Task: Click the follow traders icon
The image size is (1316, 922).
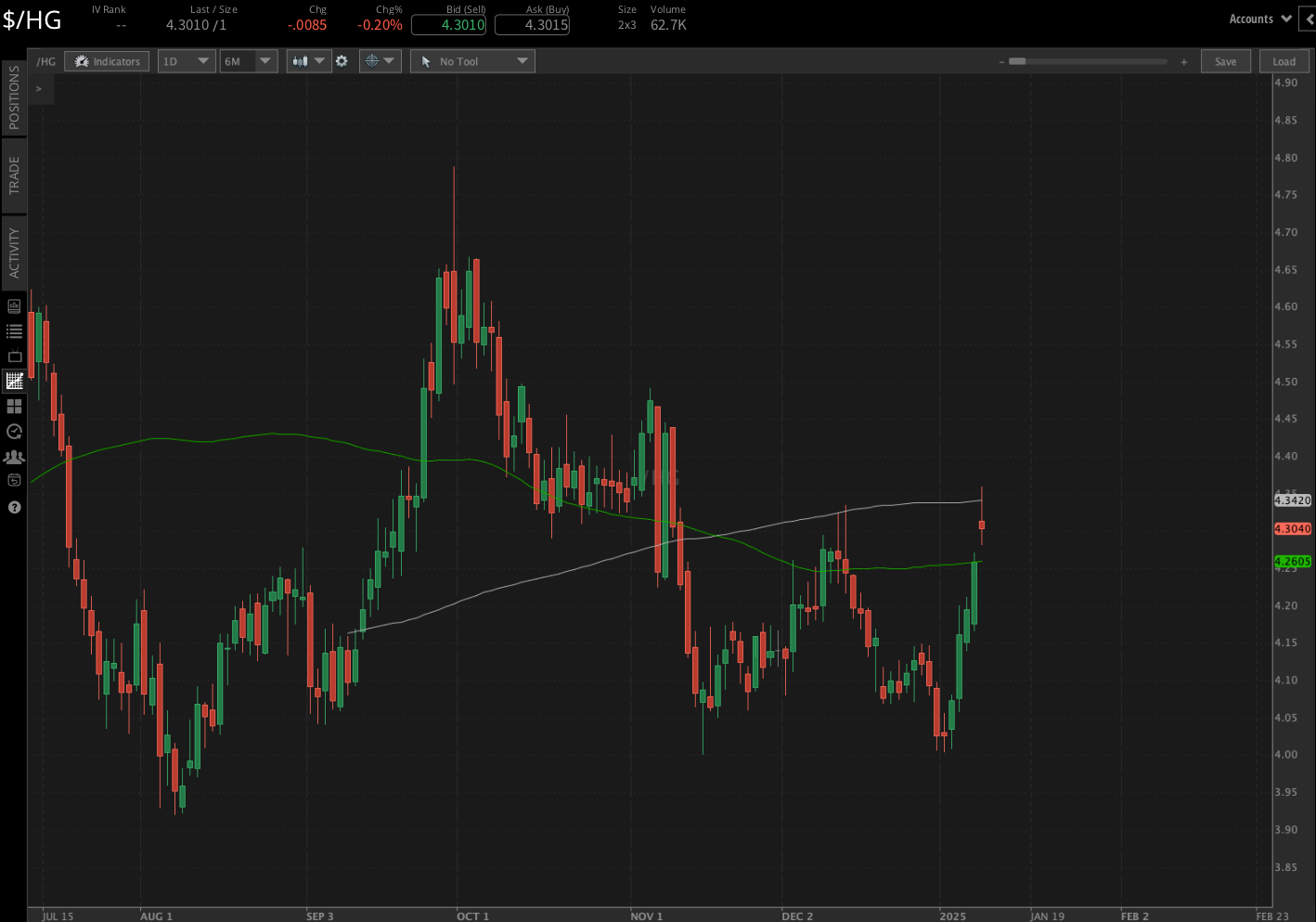Action: click(x=14, y=456)
